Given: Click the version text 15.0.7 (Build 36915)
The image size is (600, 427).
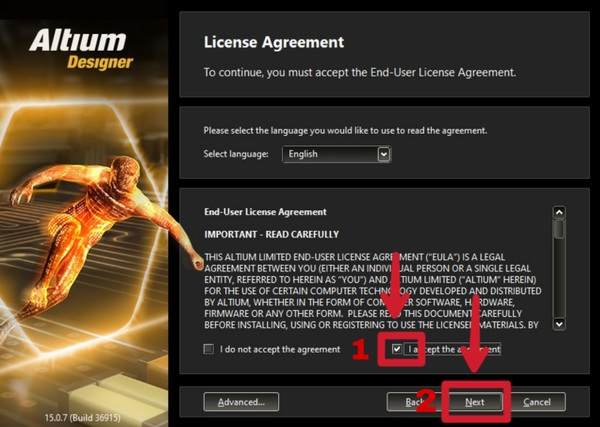Looking at the screenshot, I should [82, 417].
